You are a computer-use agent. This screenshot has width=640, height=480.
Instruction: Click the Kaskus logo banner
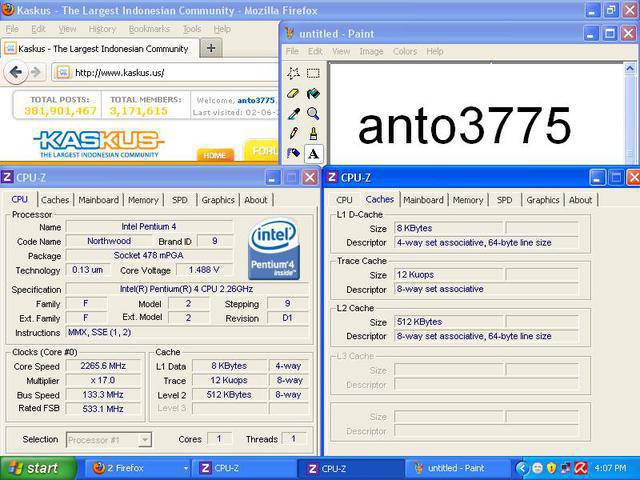point(98,144)
